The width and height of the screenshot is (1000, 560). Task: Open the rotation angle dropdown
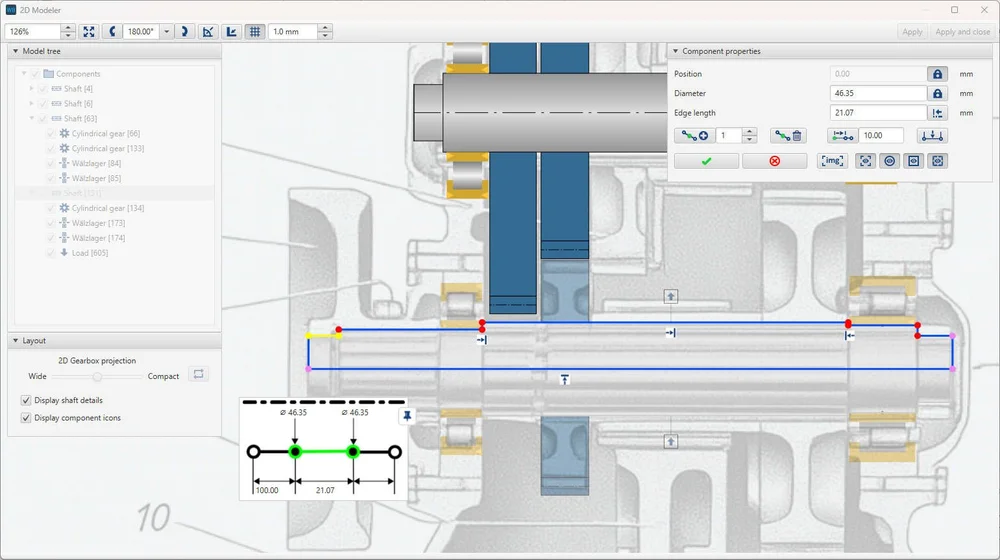pos(166,31)
